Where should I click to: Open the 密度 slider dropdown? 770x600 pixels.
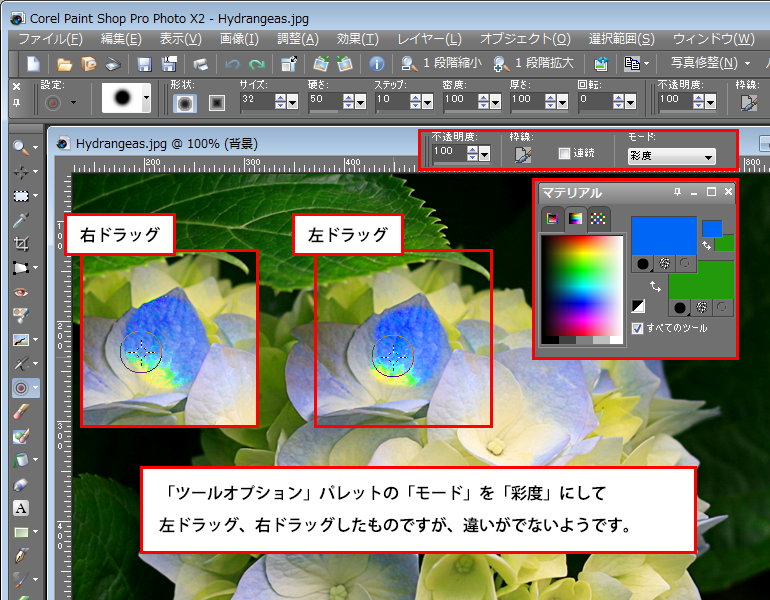click(x=495, y=102)
